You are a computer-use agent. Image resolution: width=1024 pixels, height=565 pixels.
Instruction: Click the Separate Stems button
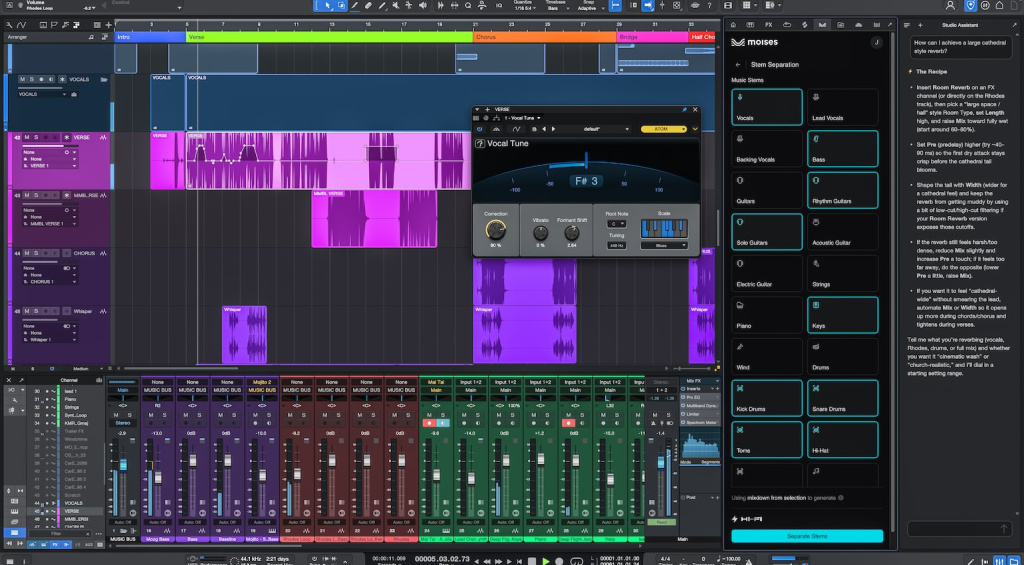(807, 536)
